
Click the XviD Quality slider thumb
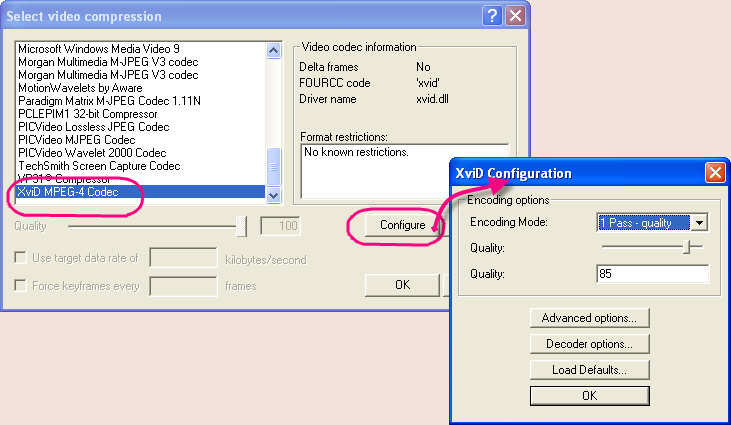[686, 247]
